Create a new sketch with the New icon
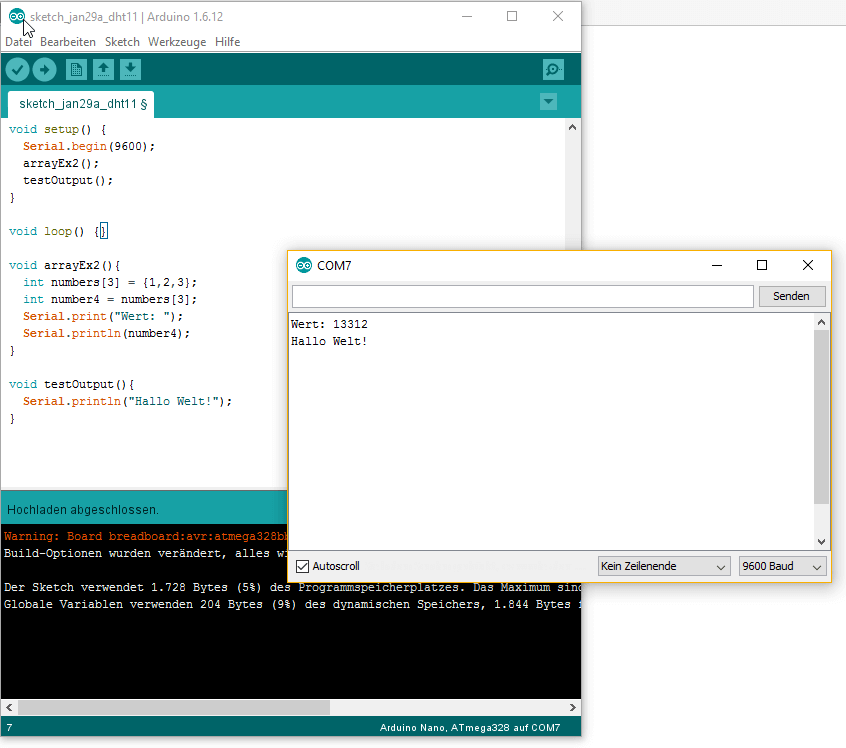Image resolution: width=846 pixels, height=748 pixels. [76, 70]
